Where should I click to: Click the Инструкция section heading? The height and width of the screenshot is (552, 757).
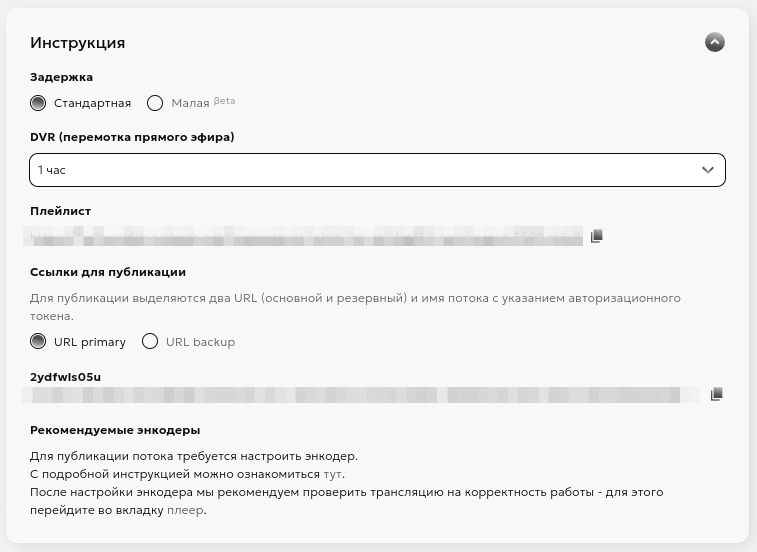coord(78,43)
